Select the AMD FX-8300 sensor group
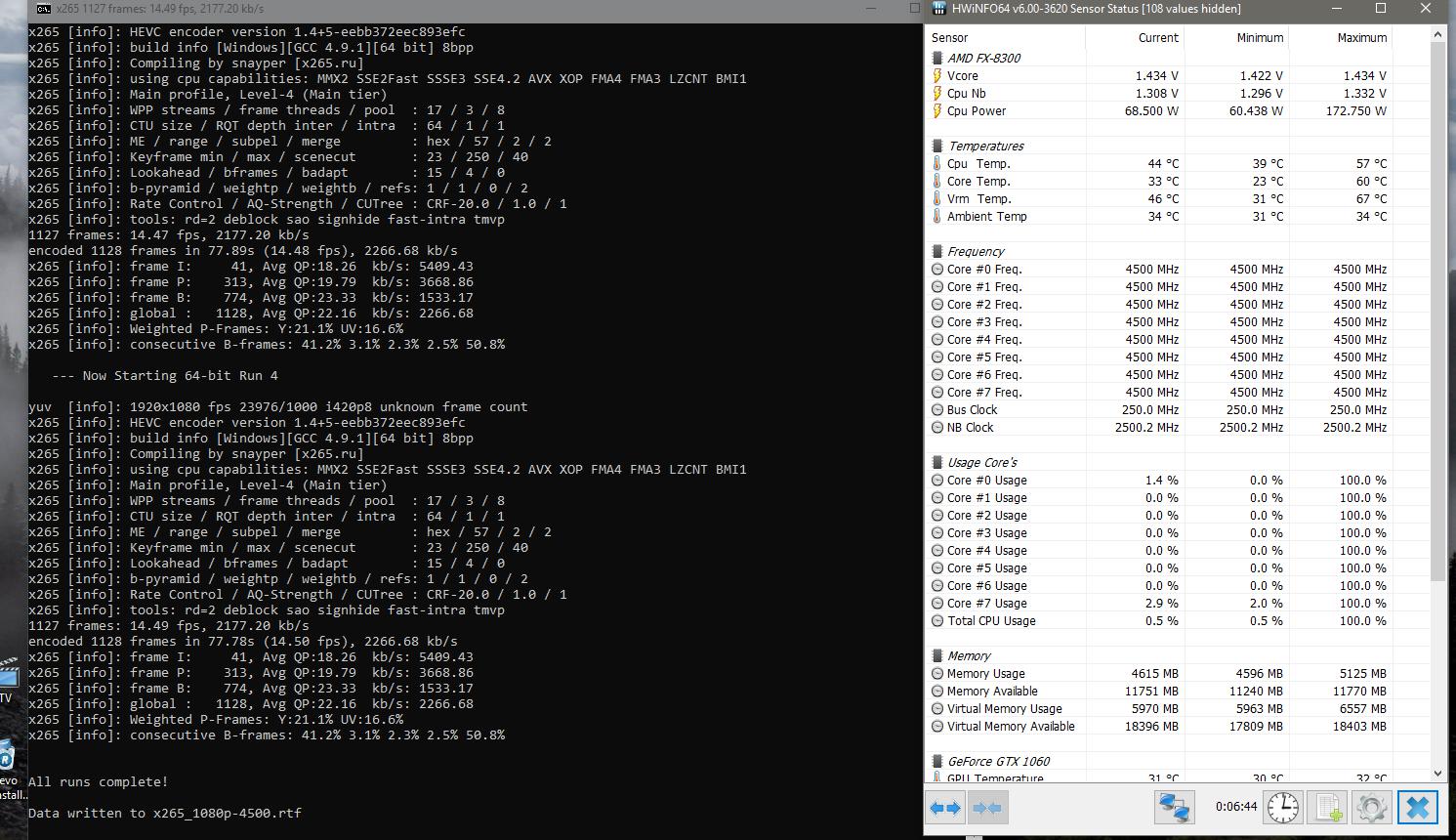 pyautogui.click(x=983, y=58)
